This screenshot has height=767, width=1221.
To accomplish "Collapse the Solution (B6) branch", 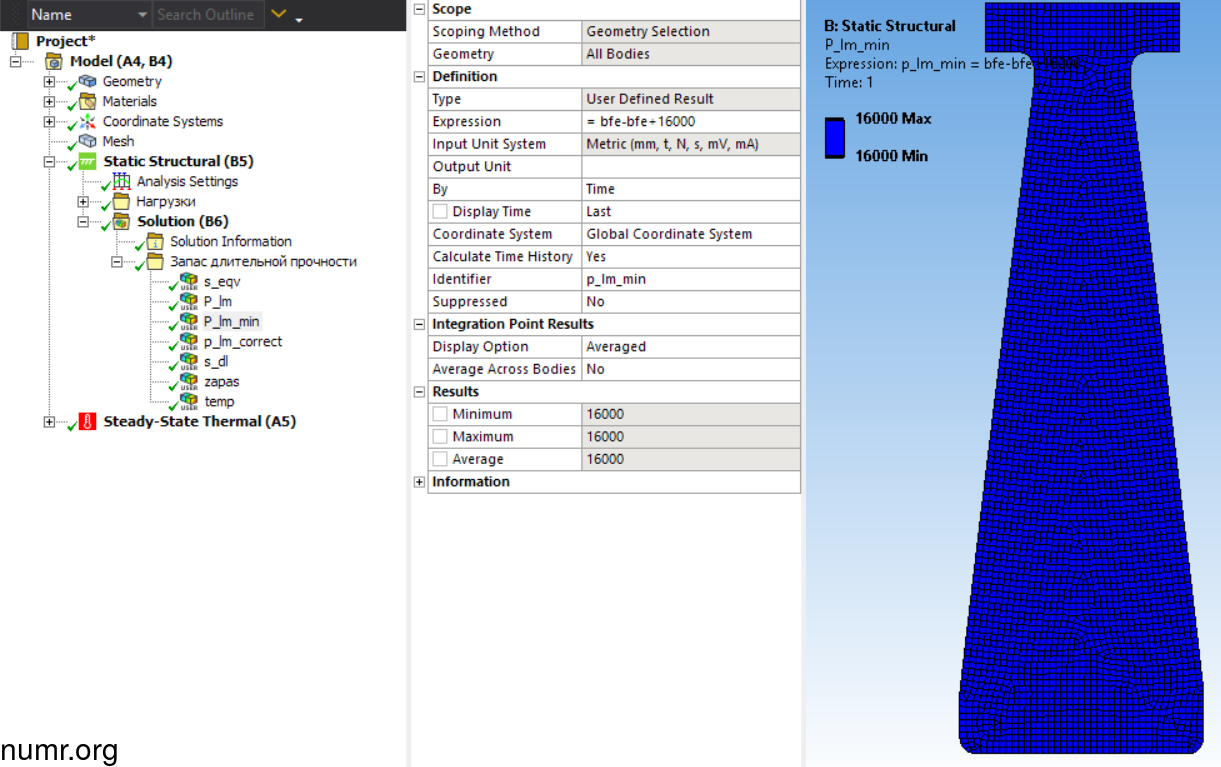I will [x=83, y=221].
